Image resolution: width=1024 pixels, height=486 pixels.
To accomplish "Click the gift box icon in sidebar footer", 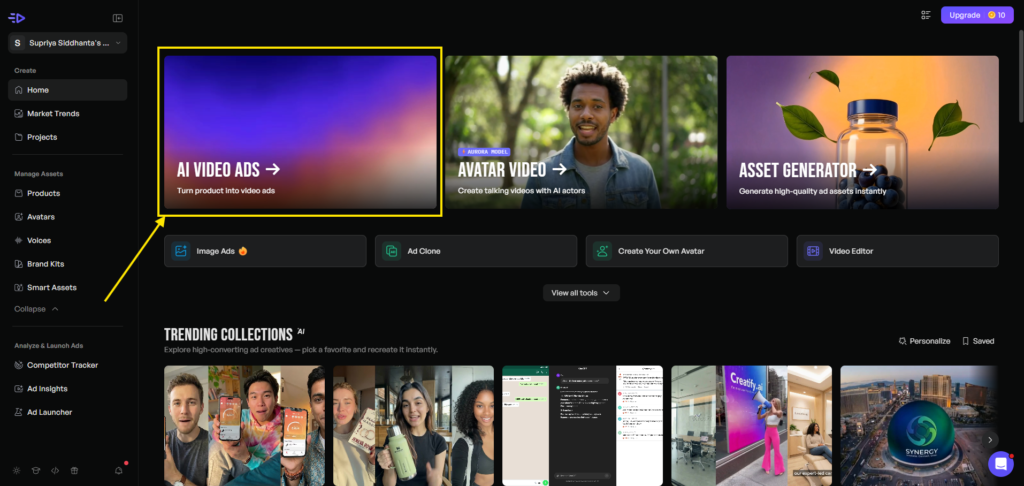I will (x=73, y=470).
